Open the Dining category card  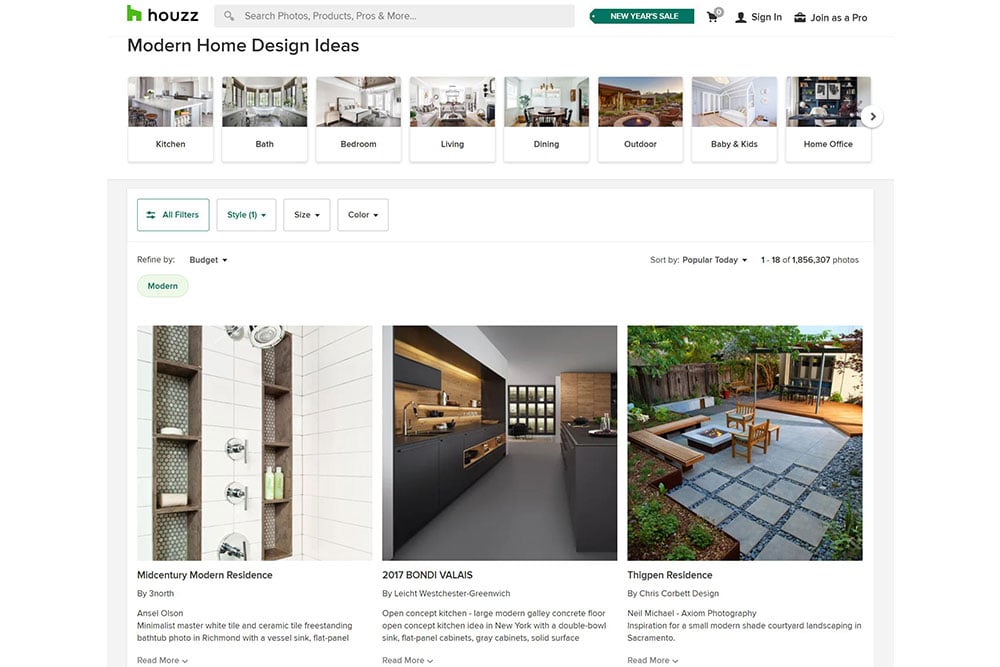pos(547,119)
